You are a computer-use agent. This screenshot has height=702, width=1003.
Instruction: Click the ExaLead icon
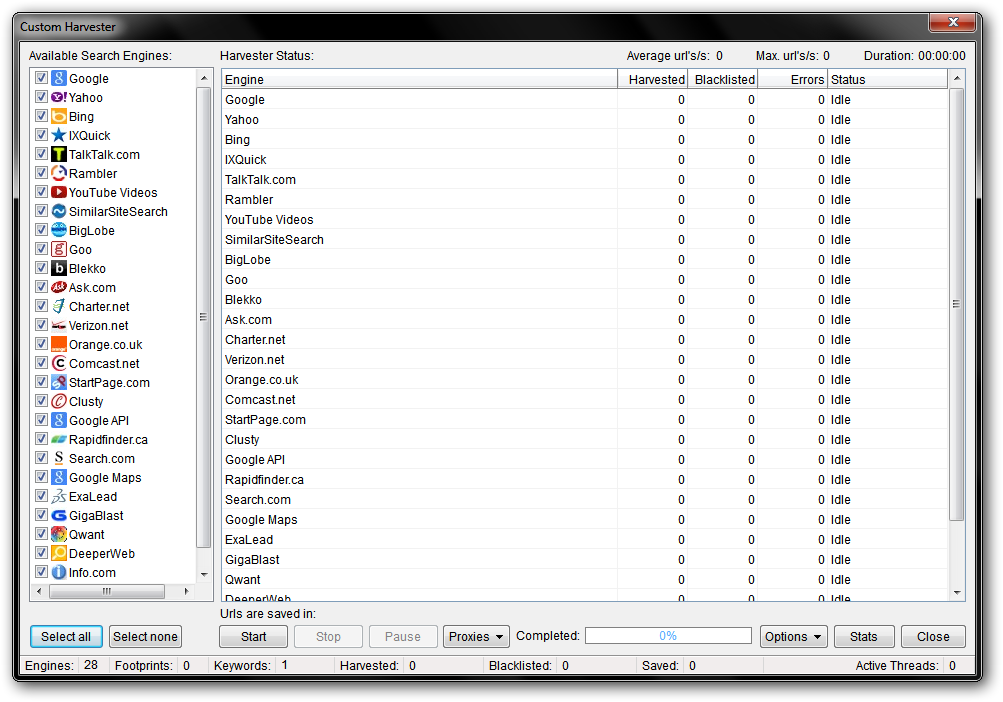pyautogui.click(x=59, y=497)
